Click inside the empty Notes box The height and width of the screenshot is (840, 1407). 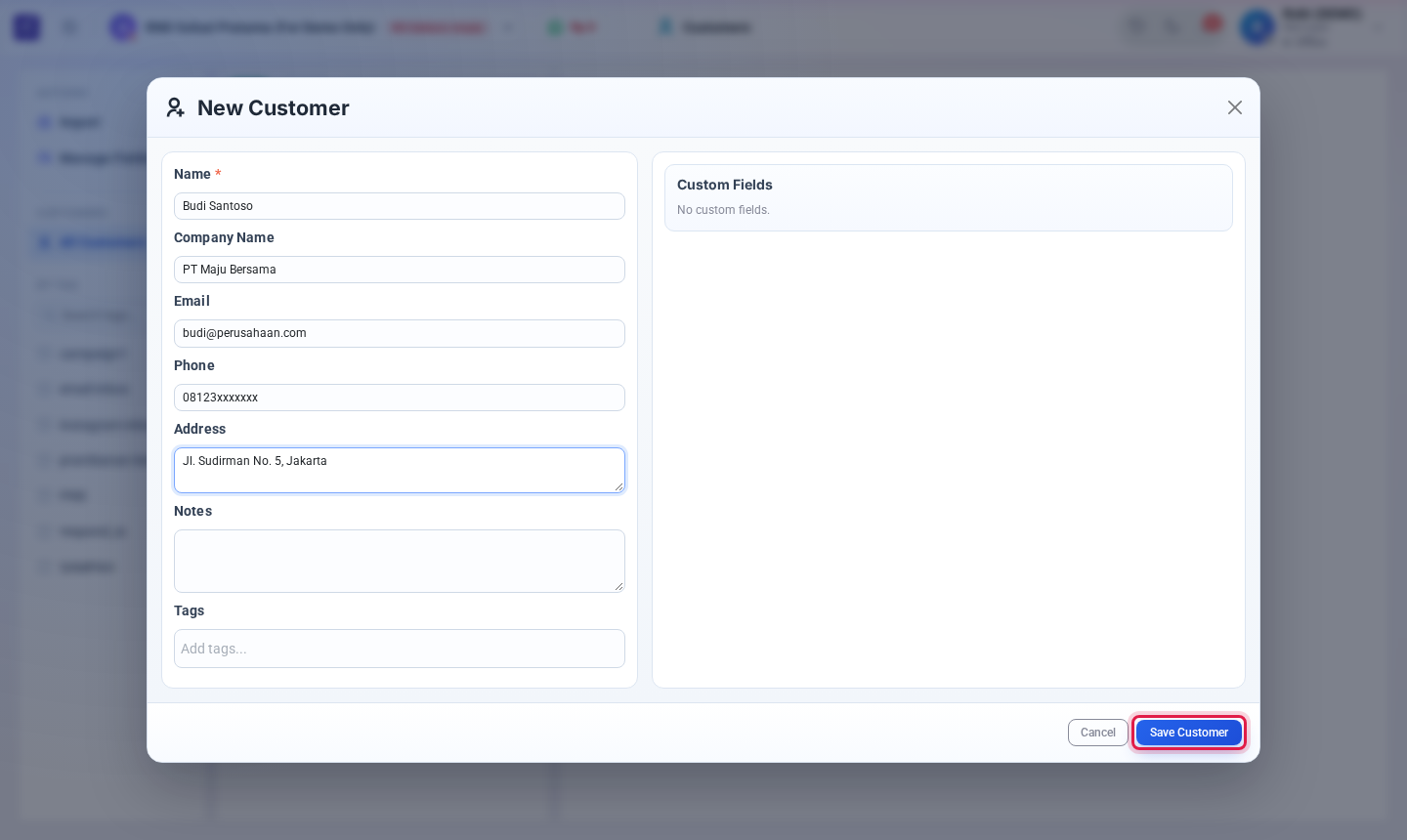pyautogui.click(x=400, y=561)
